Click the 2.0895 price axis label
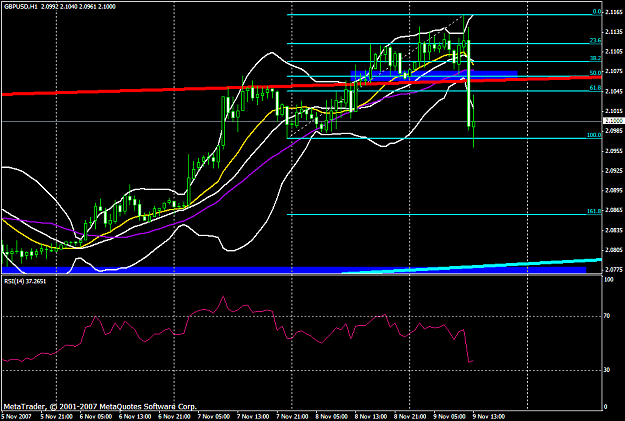The height and width of the screenshot is (421, 625). (613, 191)
